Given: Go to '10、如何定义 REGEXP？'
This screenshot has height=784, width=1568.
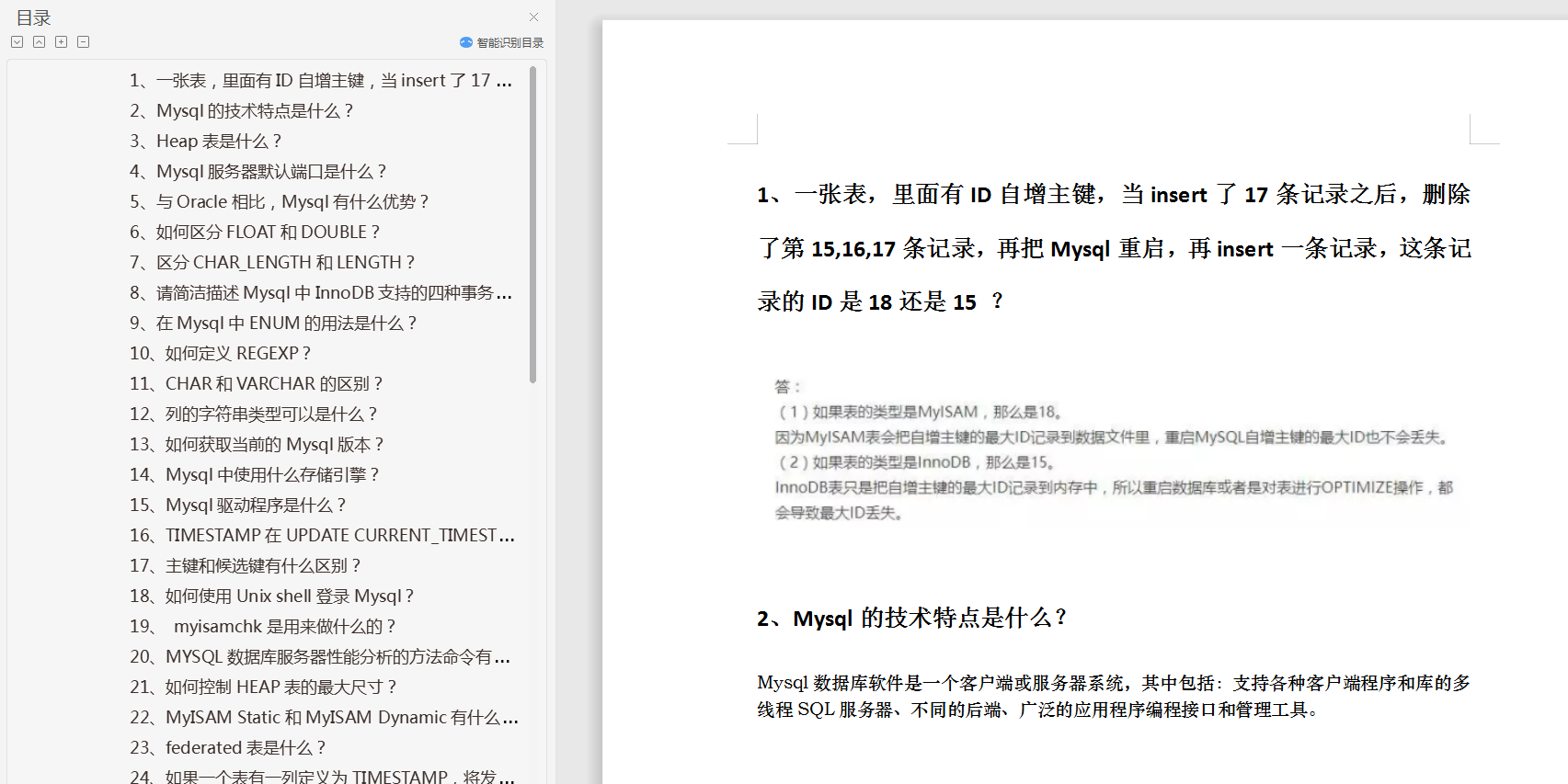Looking at the screenshot, I should 220,354.
